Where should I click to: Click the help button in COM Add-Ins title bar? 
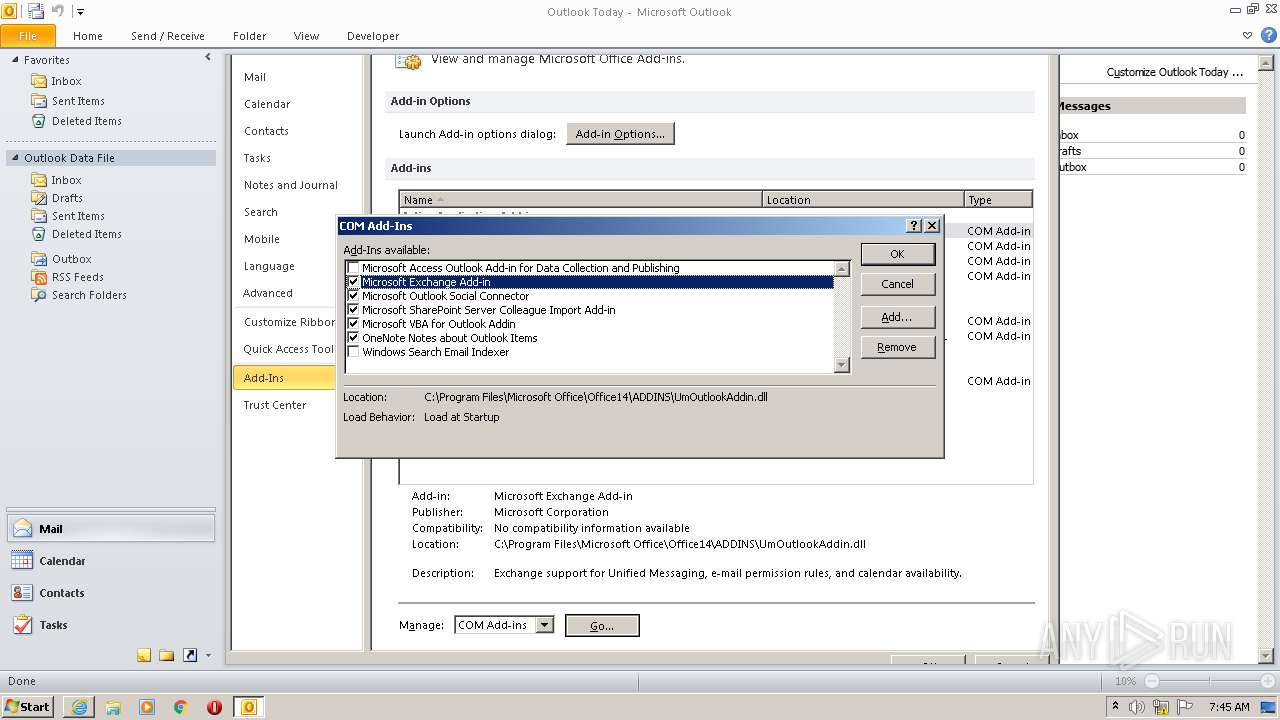coord(913,226)
